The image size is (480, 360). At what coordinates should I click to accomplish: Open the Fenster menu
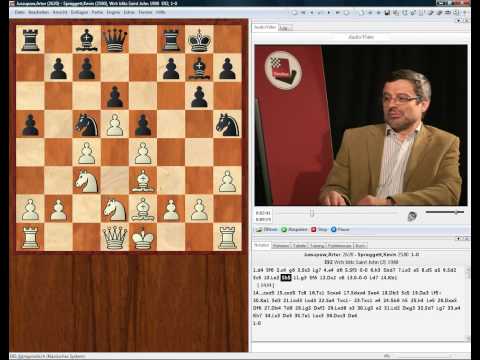[x=145, y=12]
